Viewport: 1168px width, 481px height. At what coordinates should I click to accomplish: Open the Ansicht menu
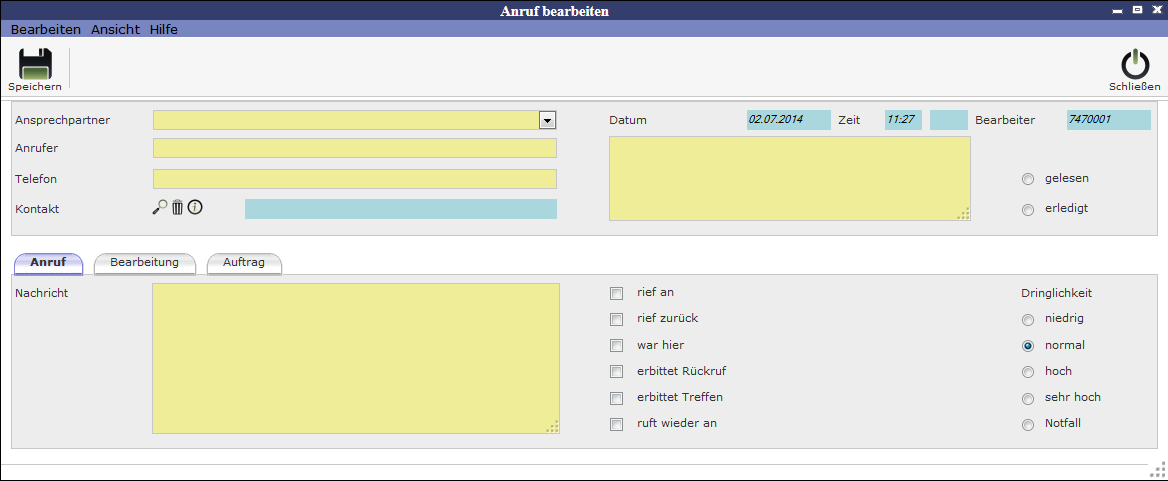coord(115,29)
